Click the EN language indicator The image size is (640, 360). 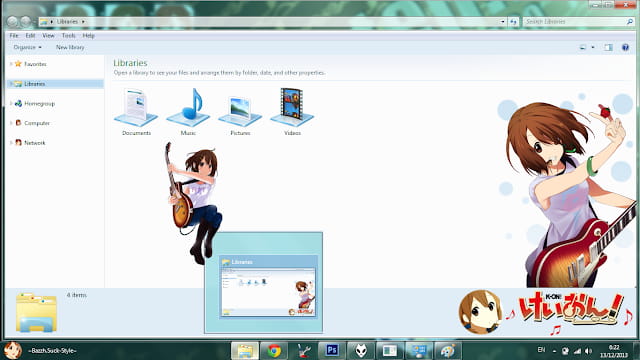[x=541, y=350]
